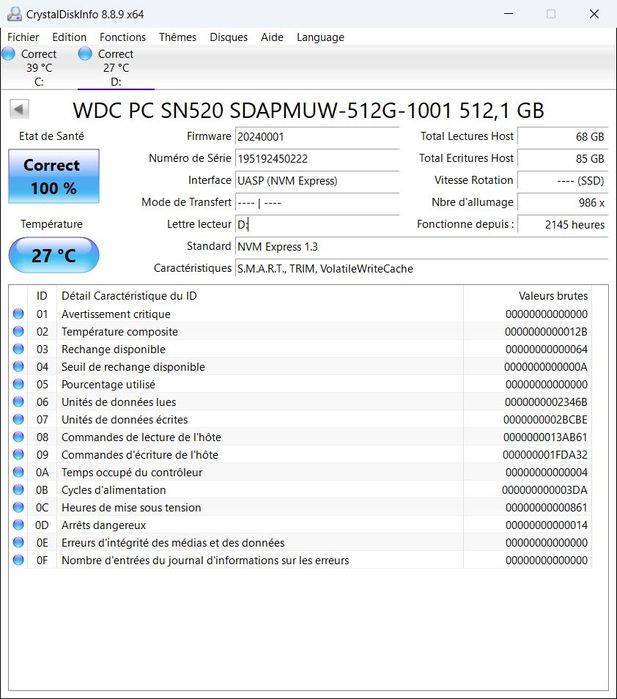Screen dimensions: 617x699
Task: Click status orb of Seuil de rechange disponible row
Action: (x=18, y=366)
